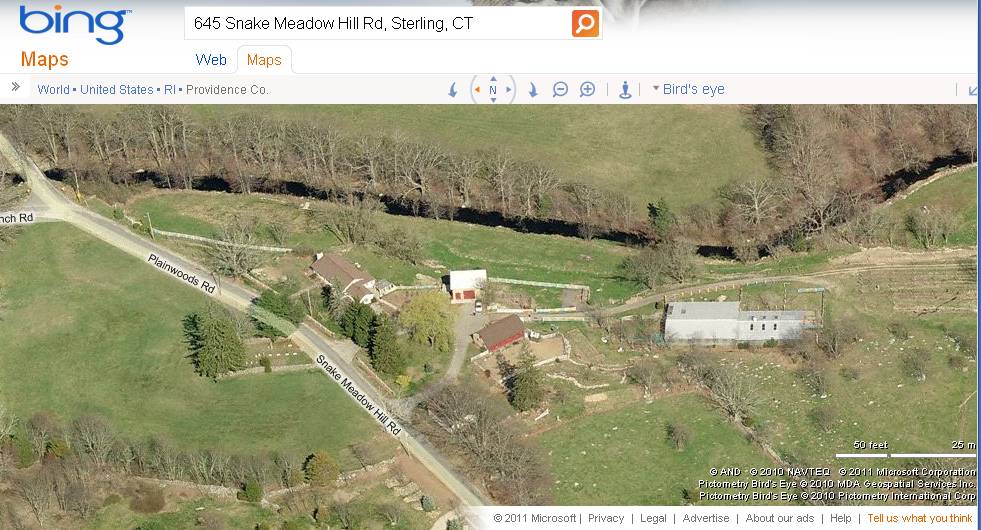Image resolution: width=981 pixels, height=530 pixels.
Task: Click the orange search magnifier button
Action: 585,24
